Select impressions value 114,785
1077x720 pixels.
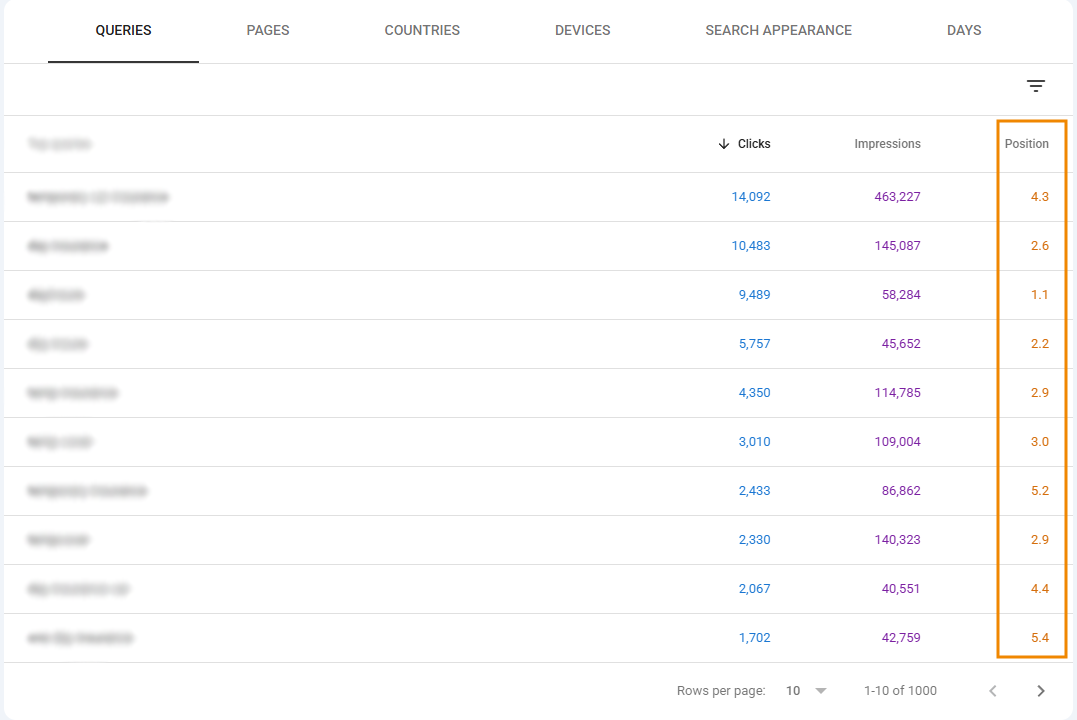click(x=897, y=392)
